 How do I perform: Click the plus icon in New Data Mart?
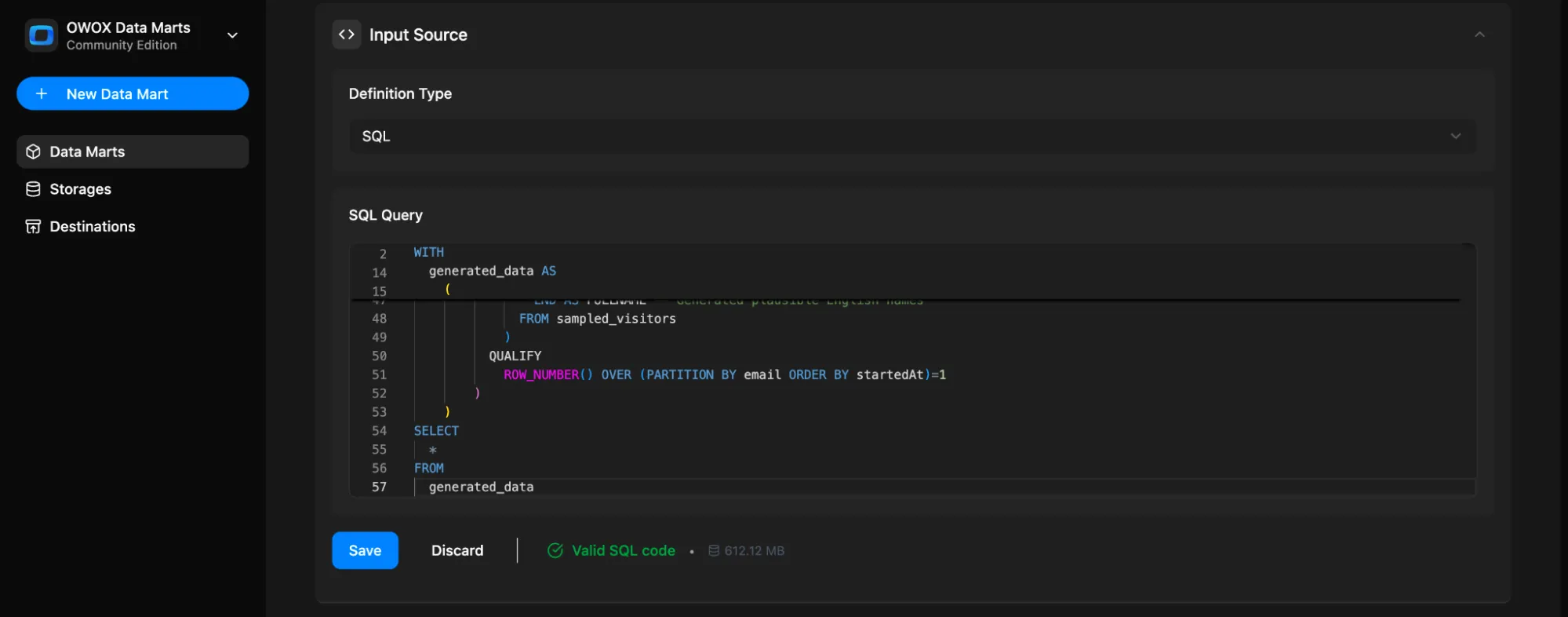(42, 94)
